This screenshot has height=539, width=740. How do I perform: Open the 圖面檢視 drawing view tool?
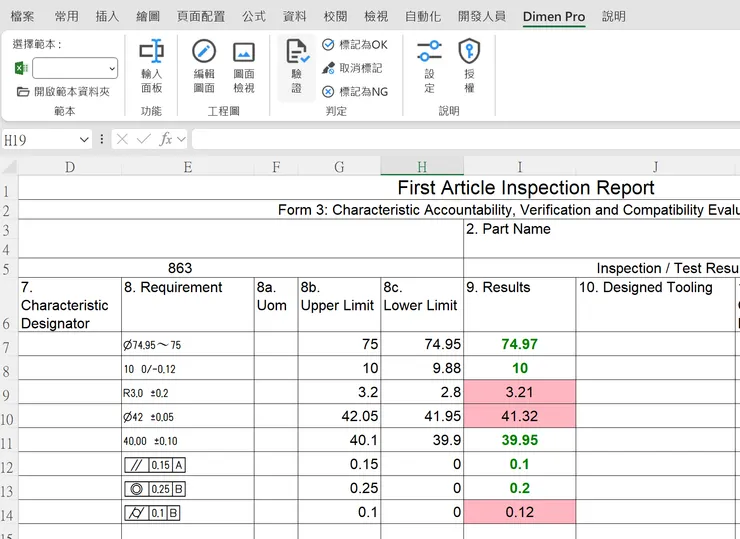coord(243,66)
